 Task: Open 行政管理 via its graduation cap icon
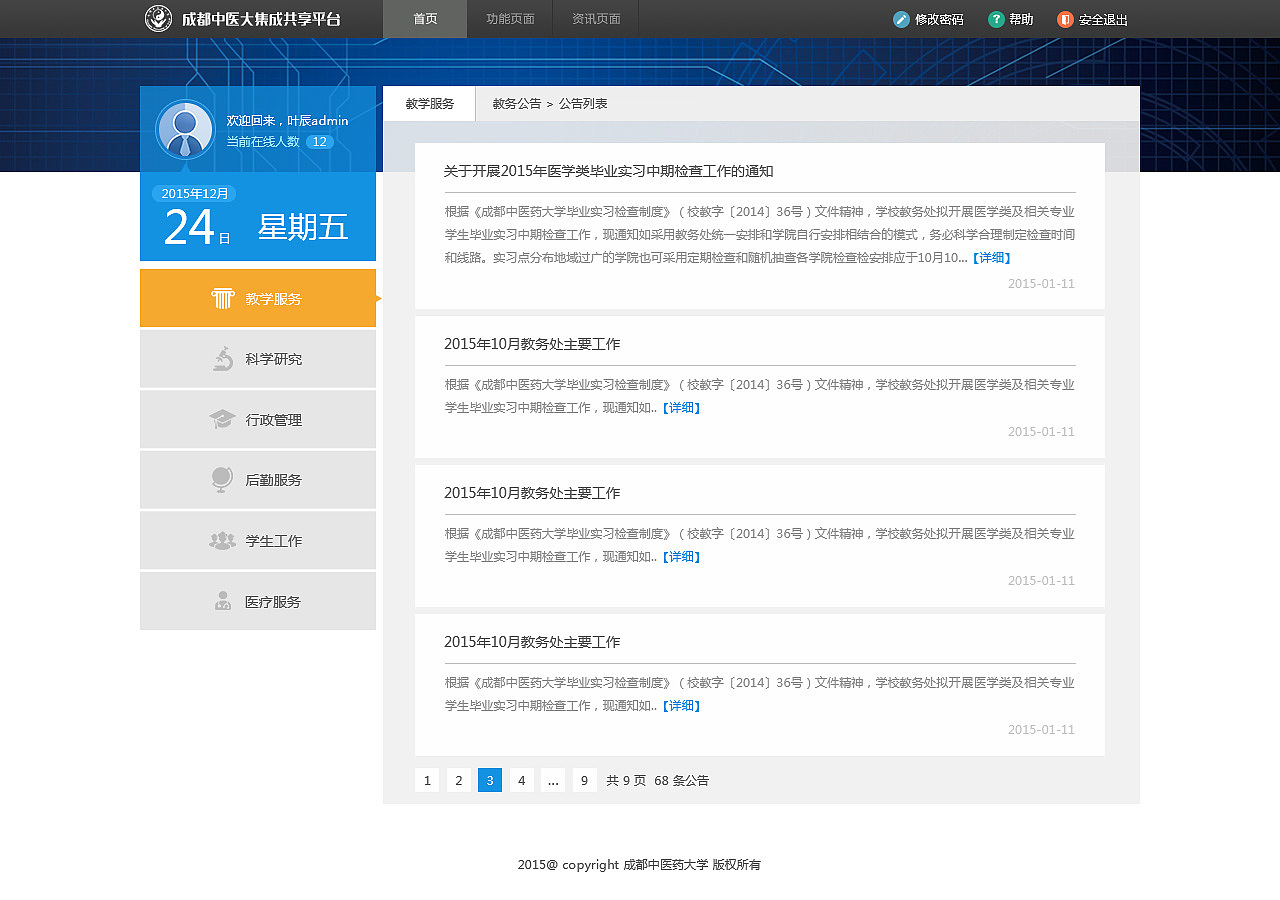pos(222,419)
